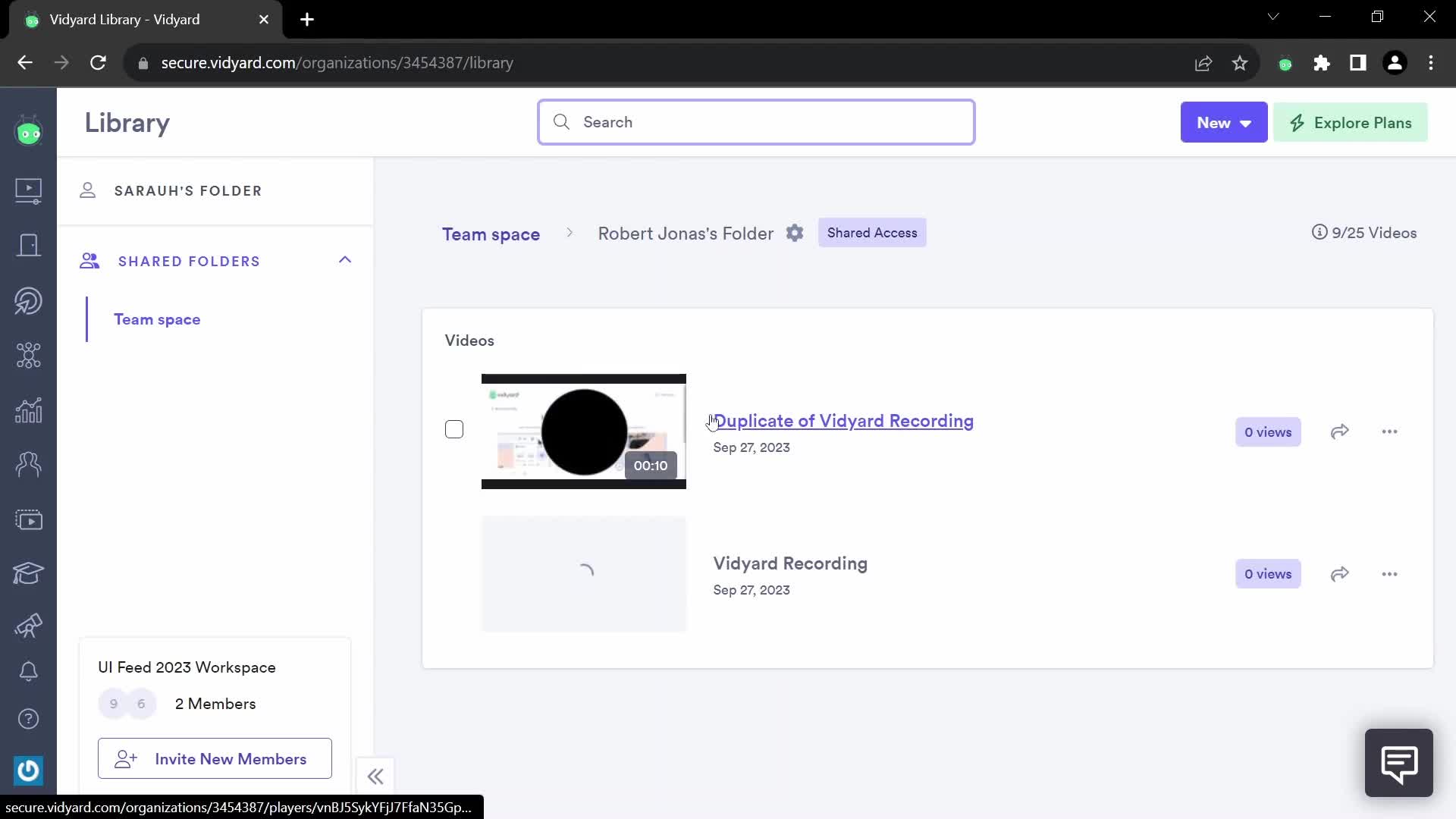Screen dimensions: 1456x819
Task: Click the Vidyard Recording video thumbnail
Action: pos(585,574)
